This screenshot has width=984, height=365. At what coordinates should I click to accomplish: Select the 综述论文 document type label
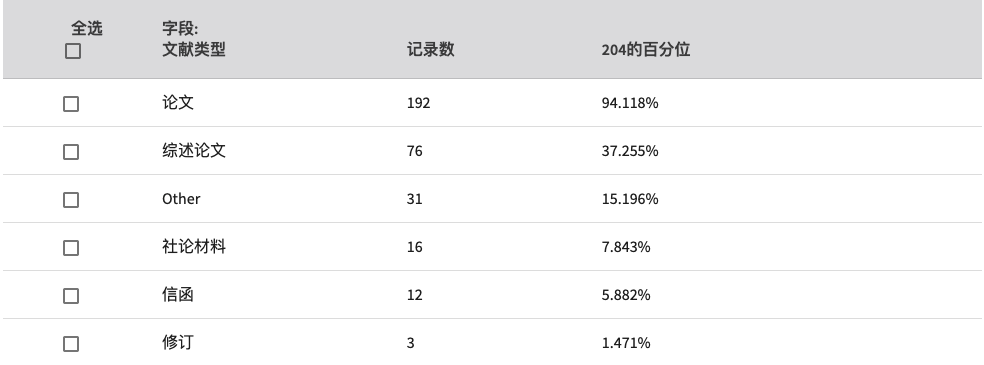pyautogui.click(x=193, y=151)
